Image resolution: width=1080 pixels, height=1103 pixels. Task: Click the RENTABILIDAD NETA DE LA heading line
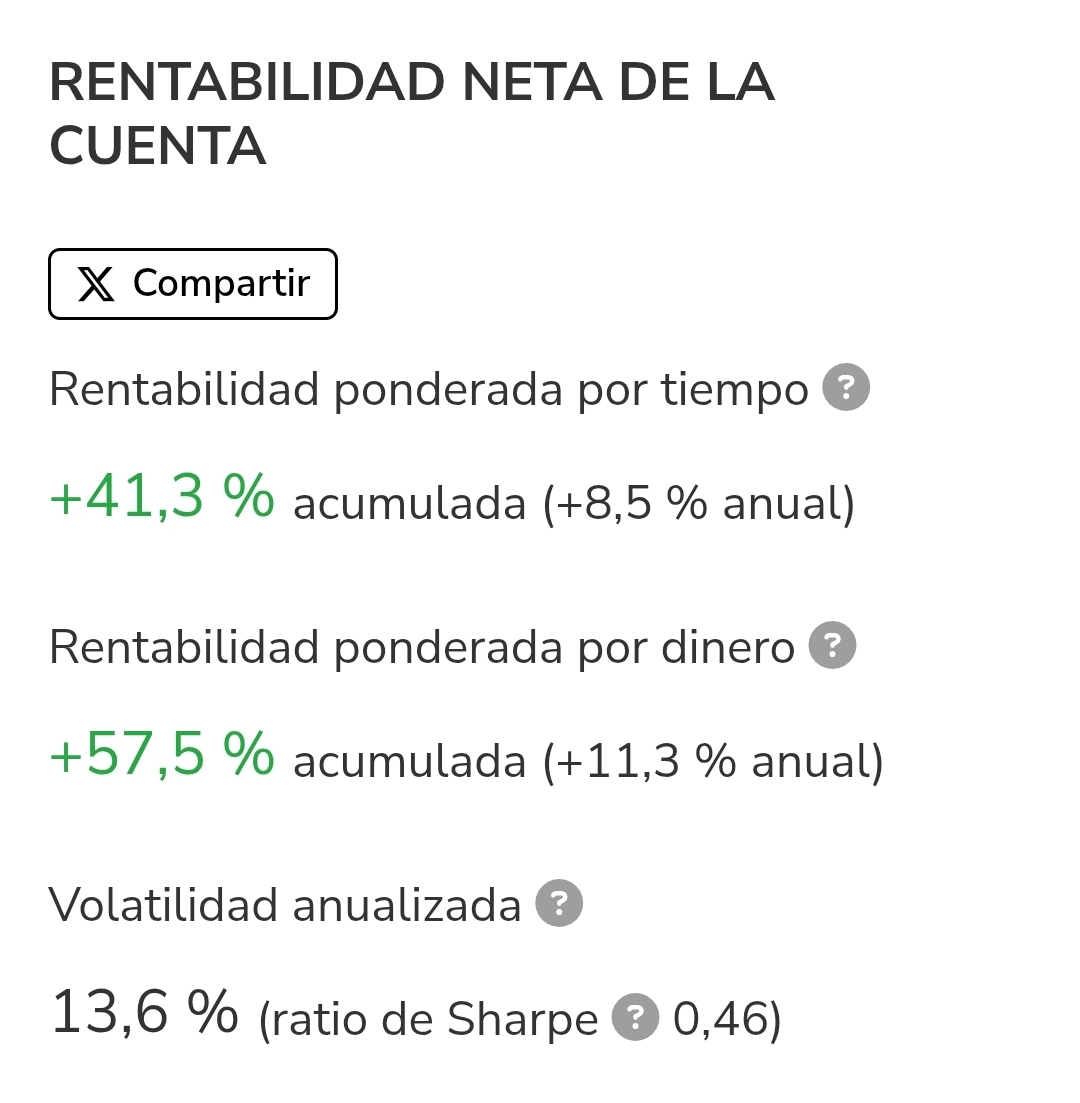coord(411,82)
